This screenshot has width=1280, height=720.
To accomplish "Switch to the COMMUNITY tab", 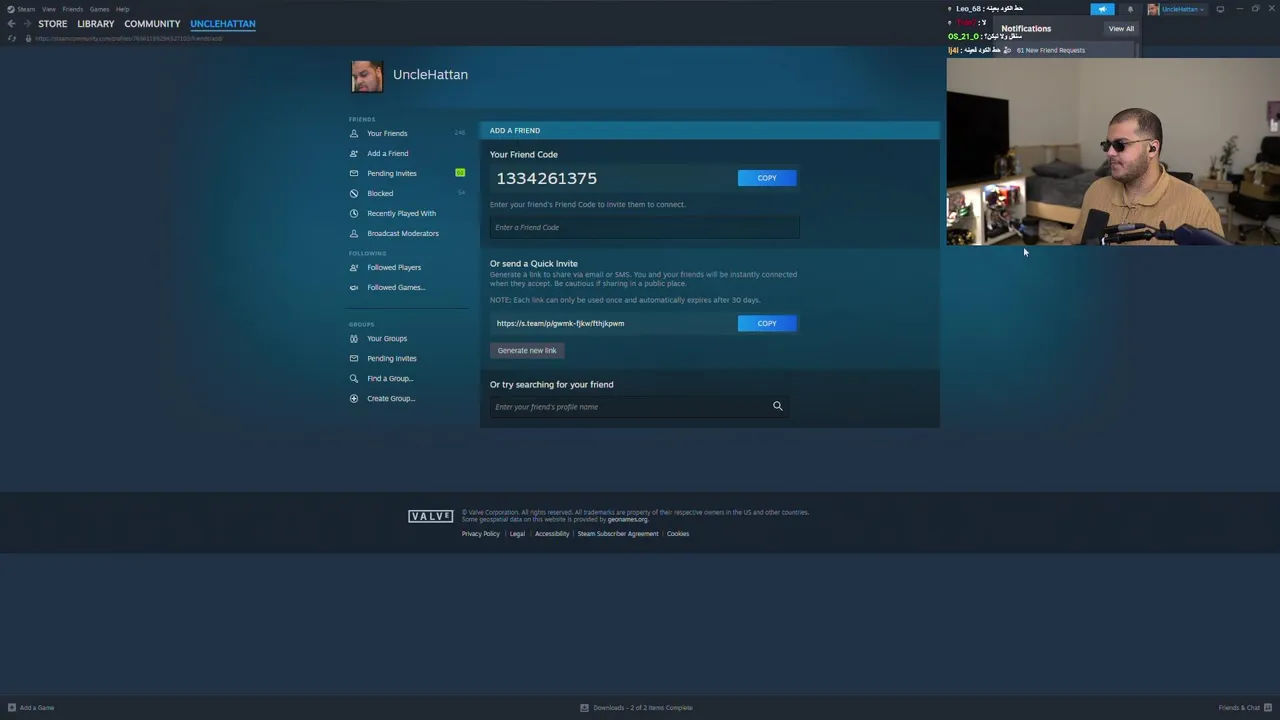I will click(x=152, y=24).
